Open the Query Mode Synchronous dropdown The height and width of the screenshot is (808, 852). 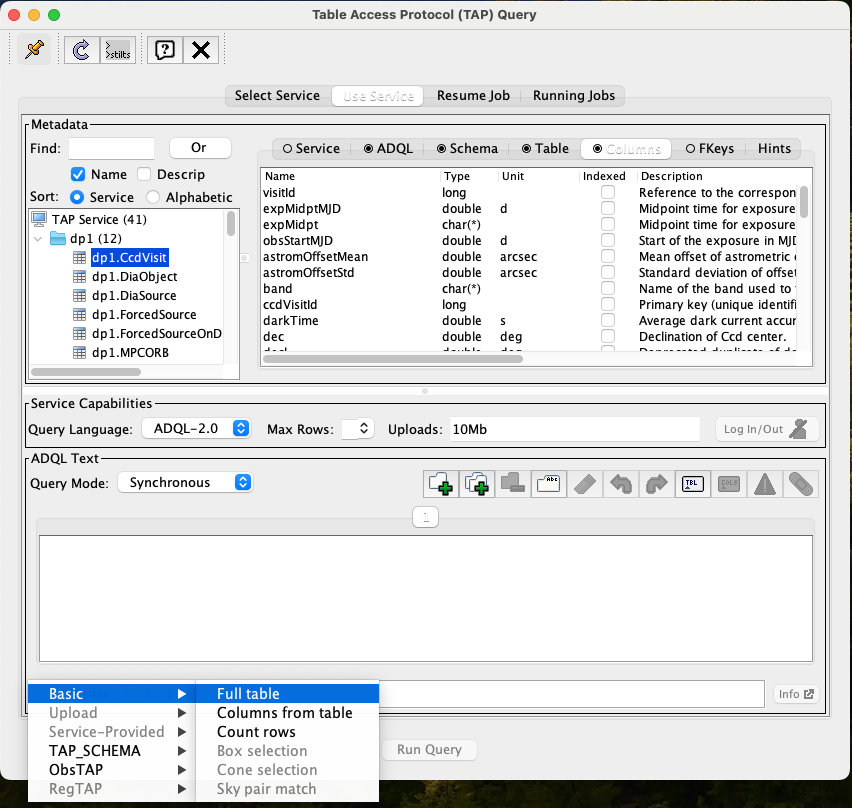(x=184, y=482)
